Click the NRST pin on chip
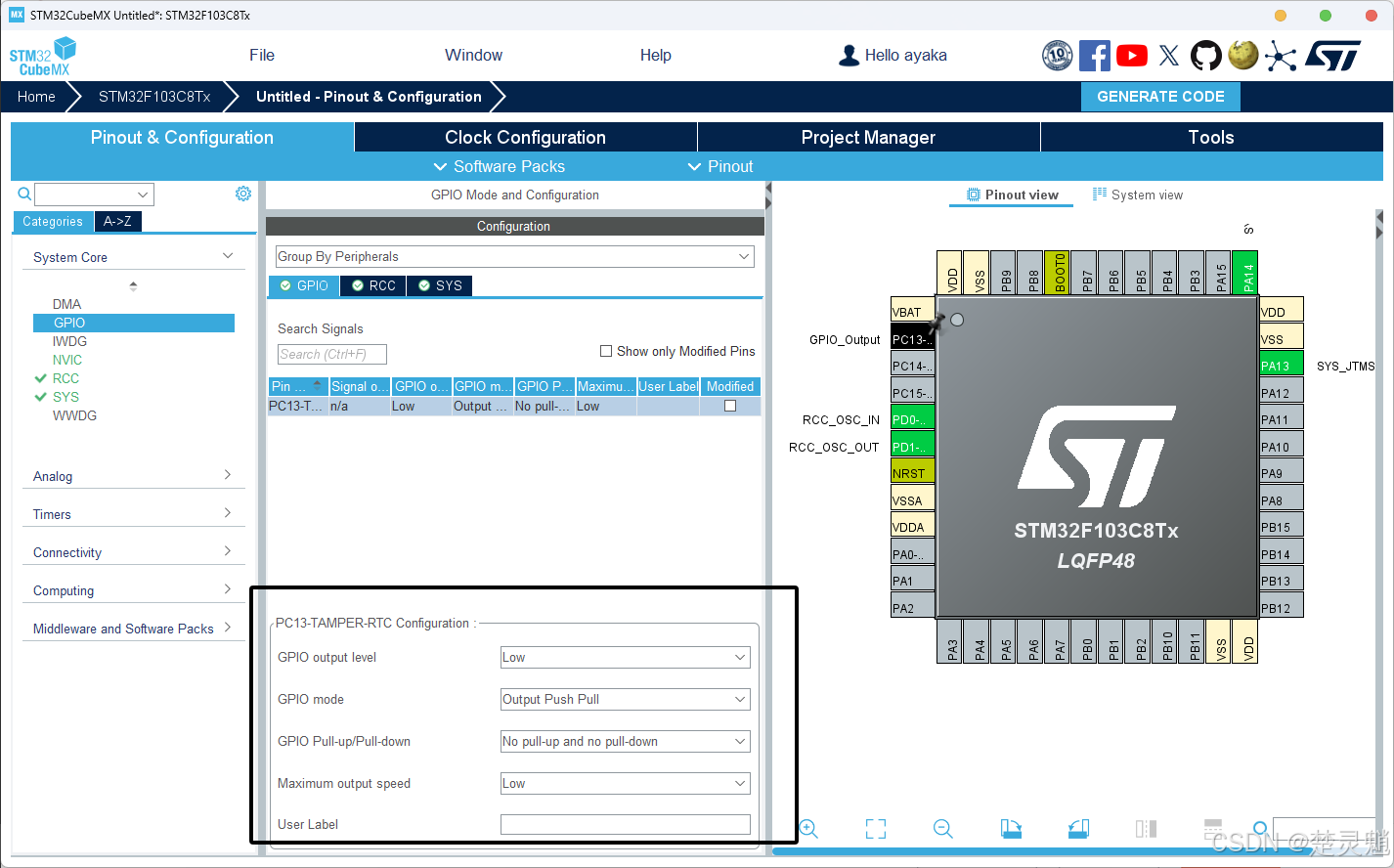This screenshot has width=1394, height=868. click(x=912, y=473)
